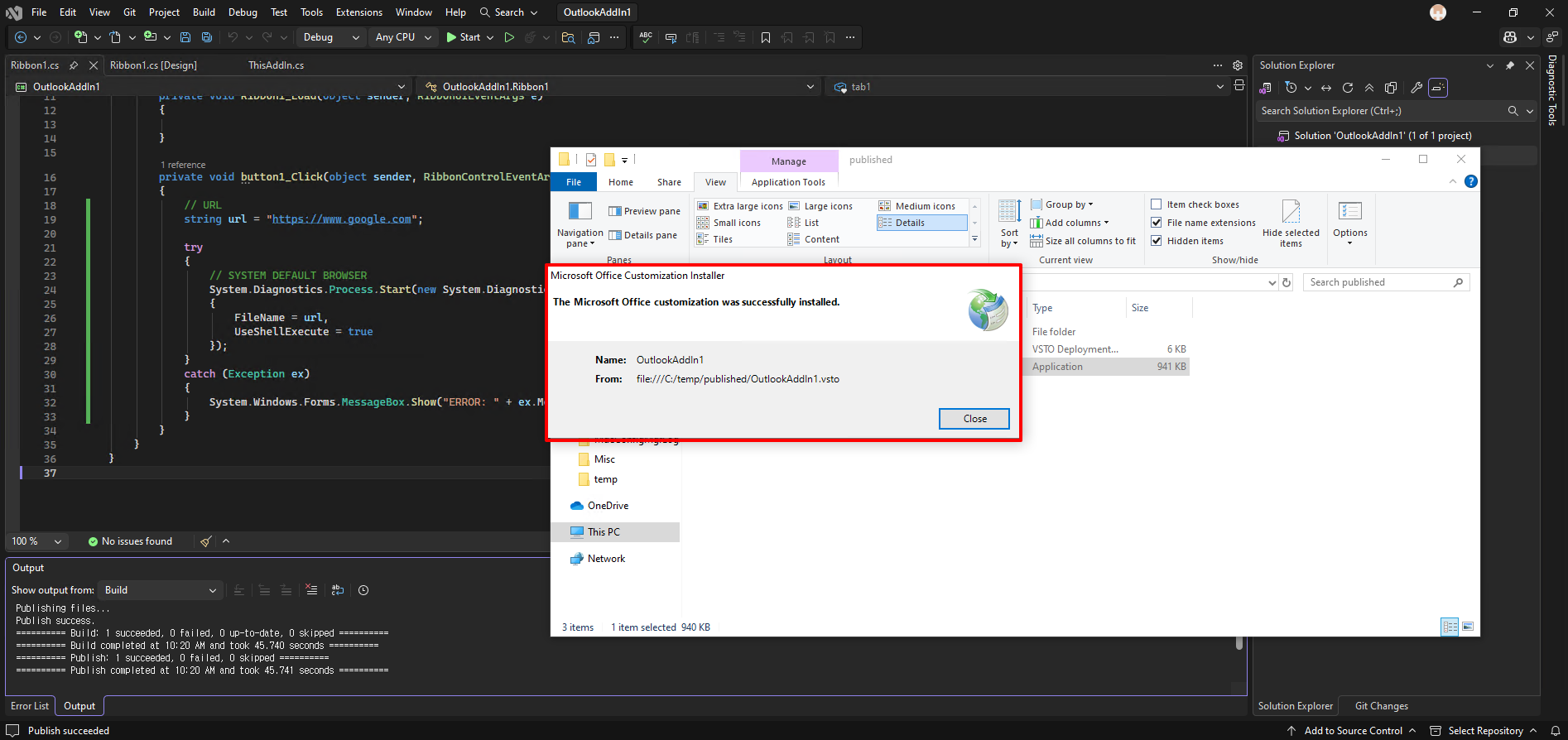The image size is (1568, 740).
Task: Click the Preview Selected Items icon in Solution Explorer
Action: pyautogui.click(x=1438, y=88)
